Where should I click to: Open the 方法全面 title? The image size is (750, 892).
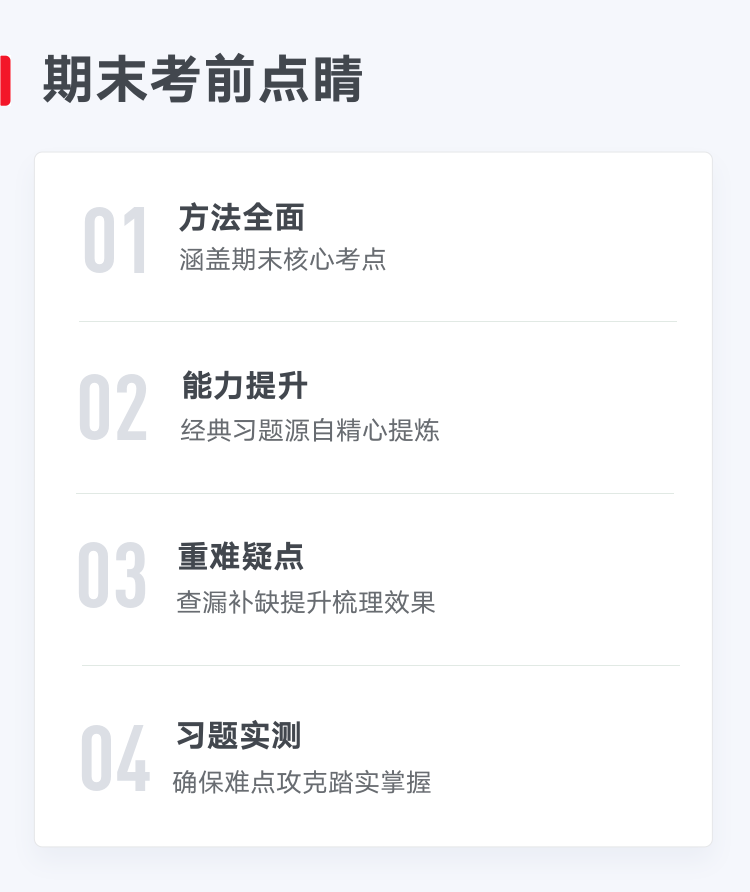tap(242, 217)
